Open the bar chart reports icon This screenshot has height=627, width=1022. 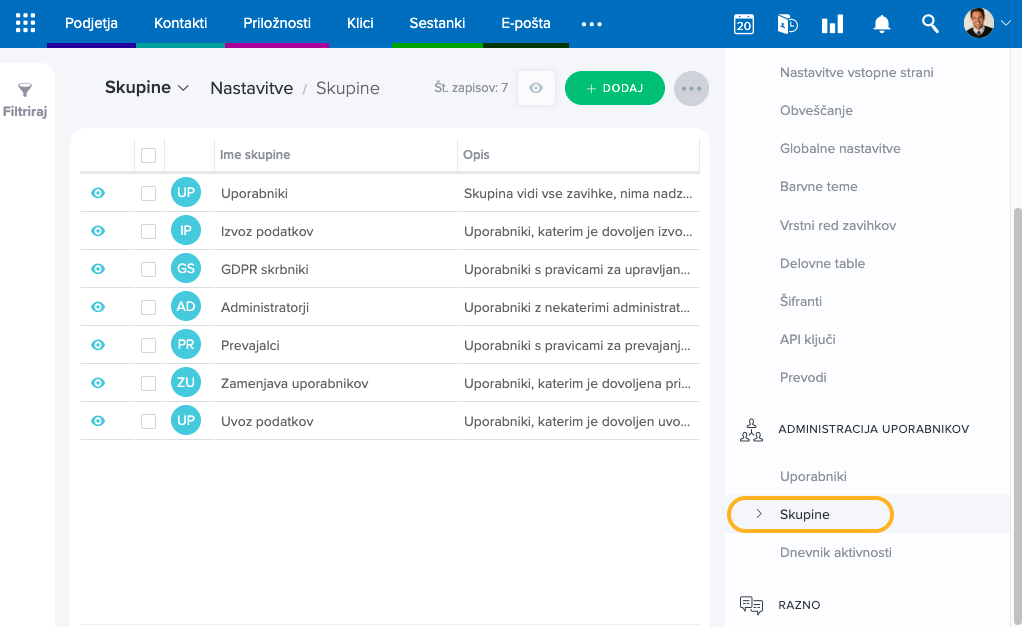tap(832, 24)
